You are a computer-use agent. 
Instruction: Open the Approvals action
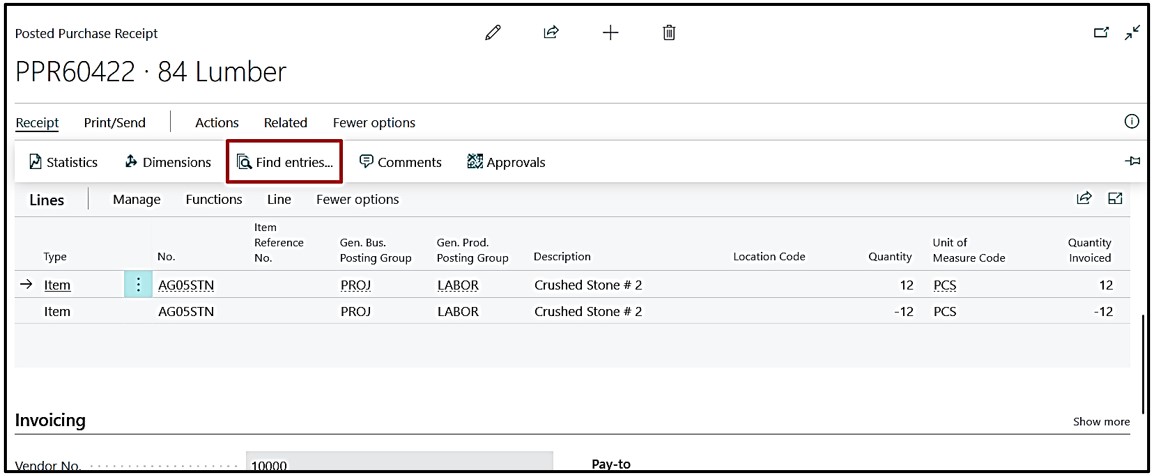click(506, 162)
